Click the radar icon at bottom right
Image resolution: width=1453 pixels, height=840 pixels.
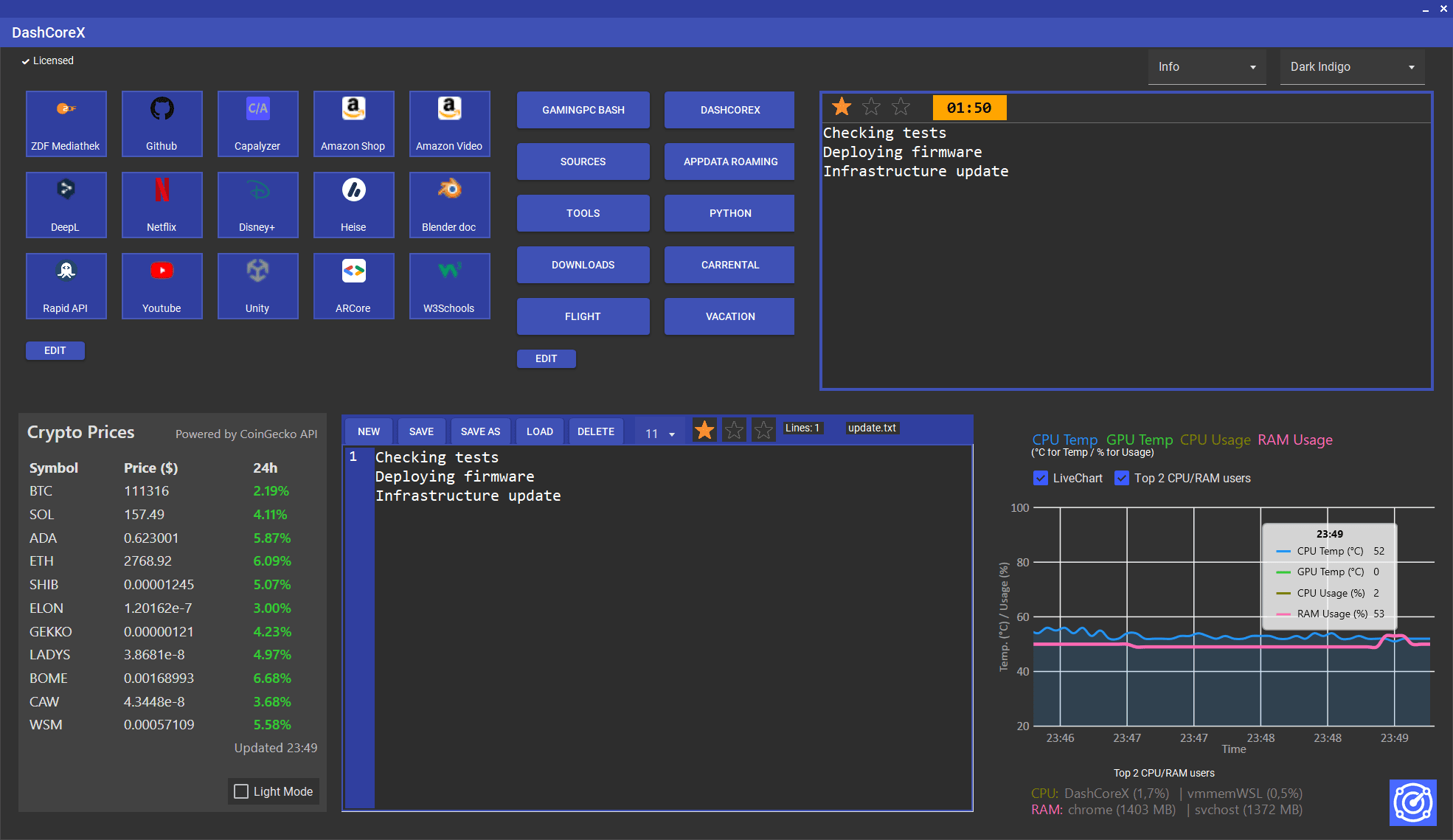pos(1412,802)
